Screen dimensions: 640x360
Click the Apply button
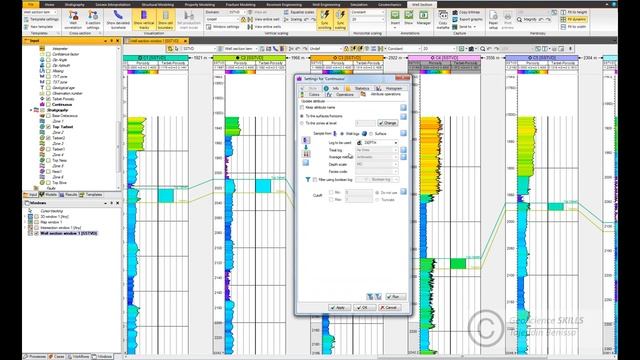[x=340, y=307]
